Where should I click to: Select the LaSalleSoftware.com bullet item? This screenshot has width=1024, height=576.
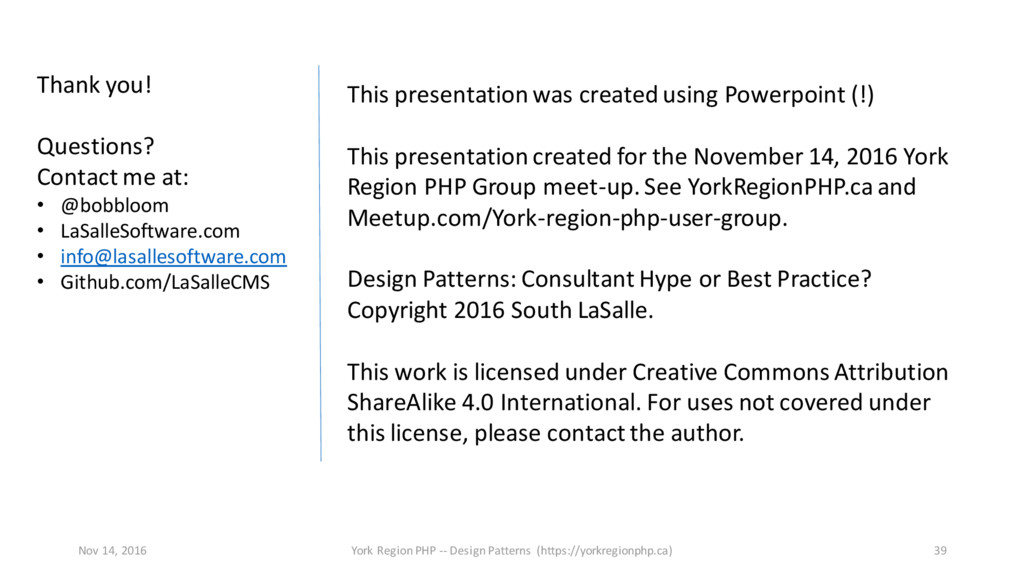[x=150, y=231]
